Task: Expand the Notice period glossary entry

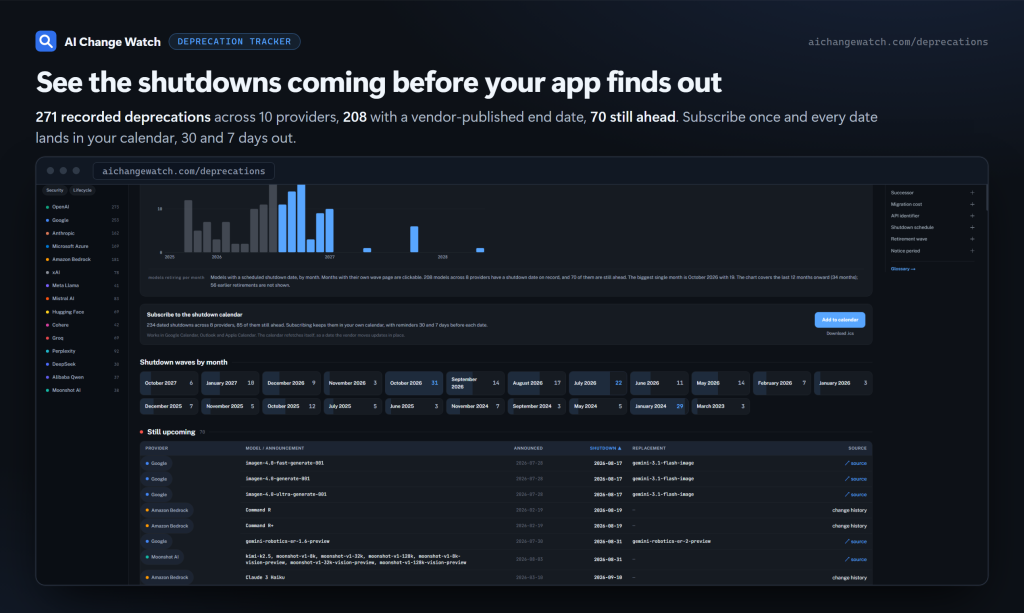Action: pos(932,251)
